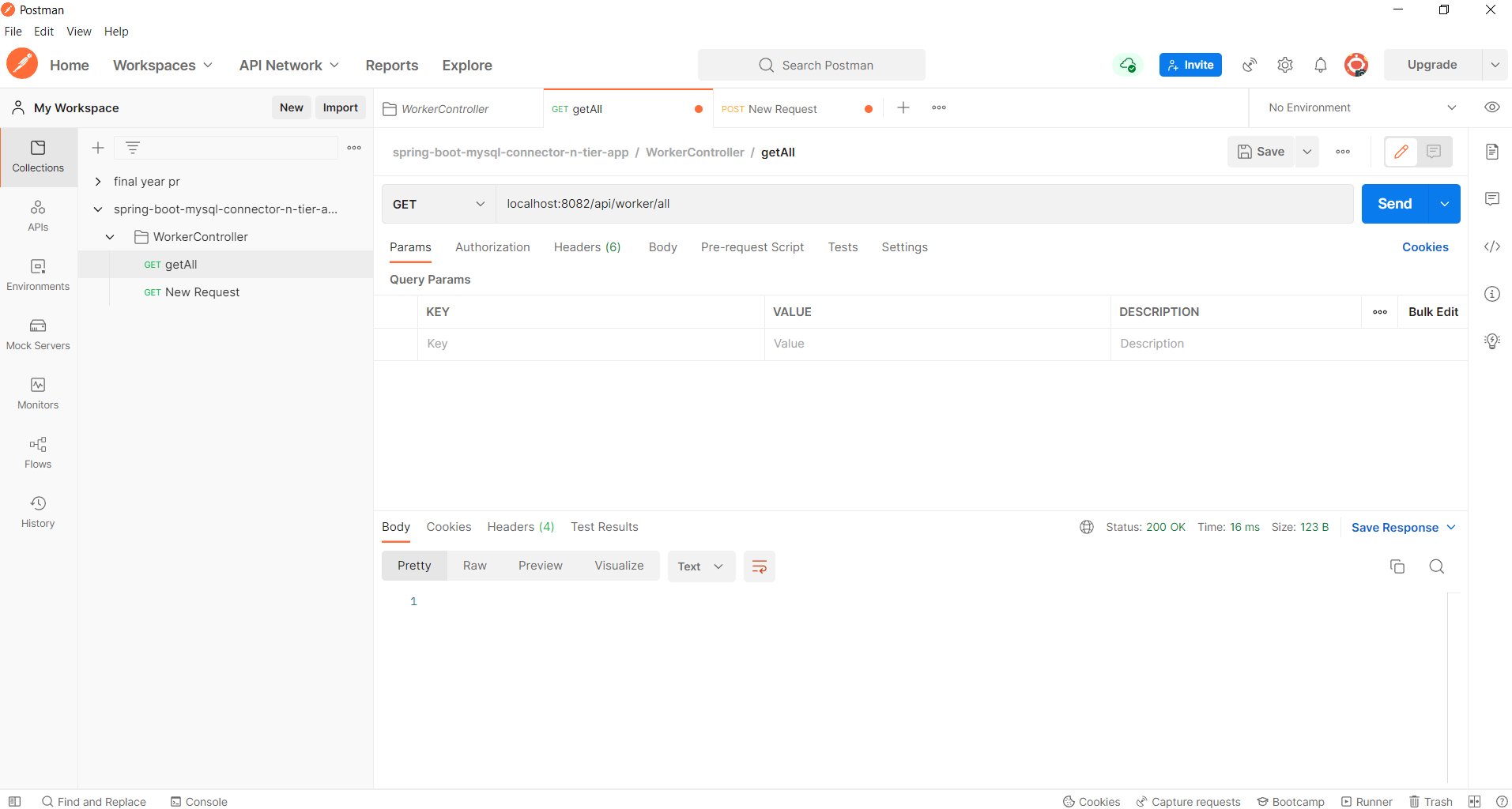Open the comments icon in right sidebar
This screenshot has width=1512, height=809.
1492,199
